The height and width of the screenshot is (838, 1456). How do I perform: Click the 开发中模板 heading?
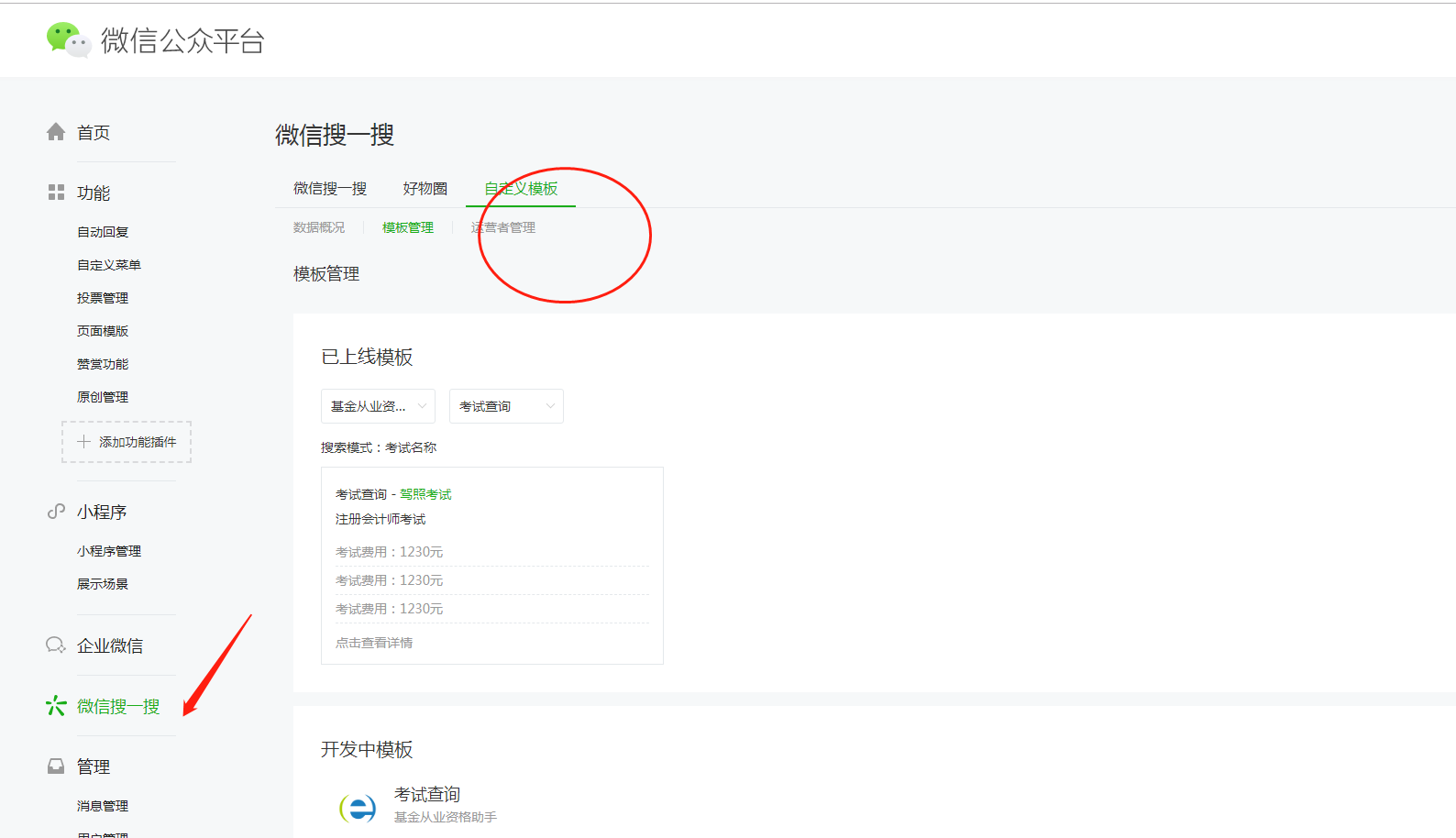point(367,749)
